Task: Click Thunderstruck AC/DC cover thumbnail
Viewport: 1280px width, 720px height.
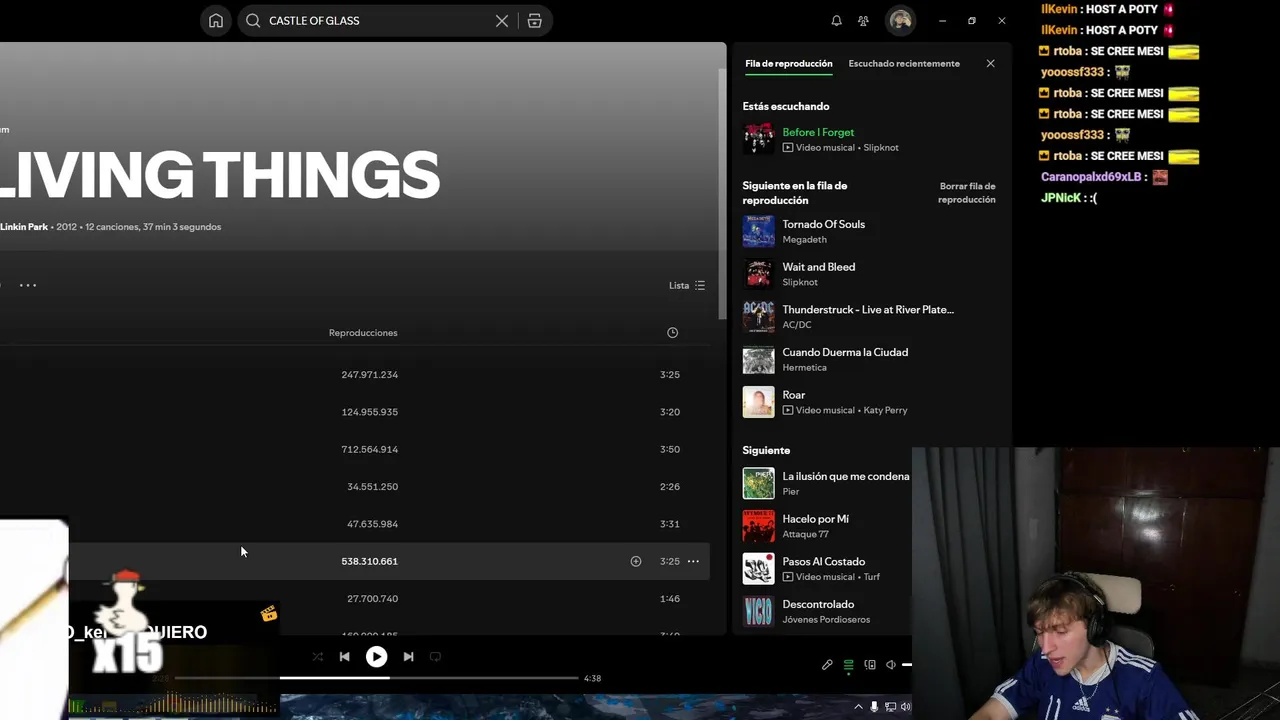Action: [758, 317]
